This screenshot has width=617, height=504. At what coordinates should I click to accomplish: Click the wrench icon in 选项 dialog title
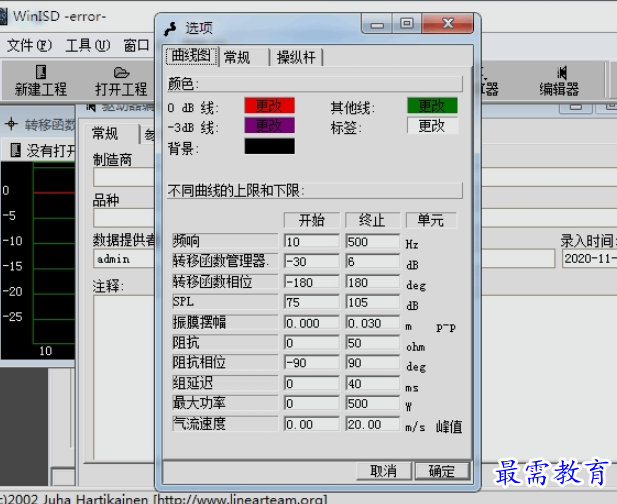click(x=170, y=29)
